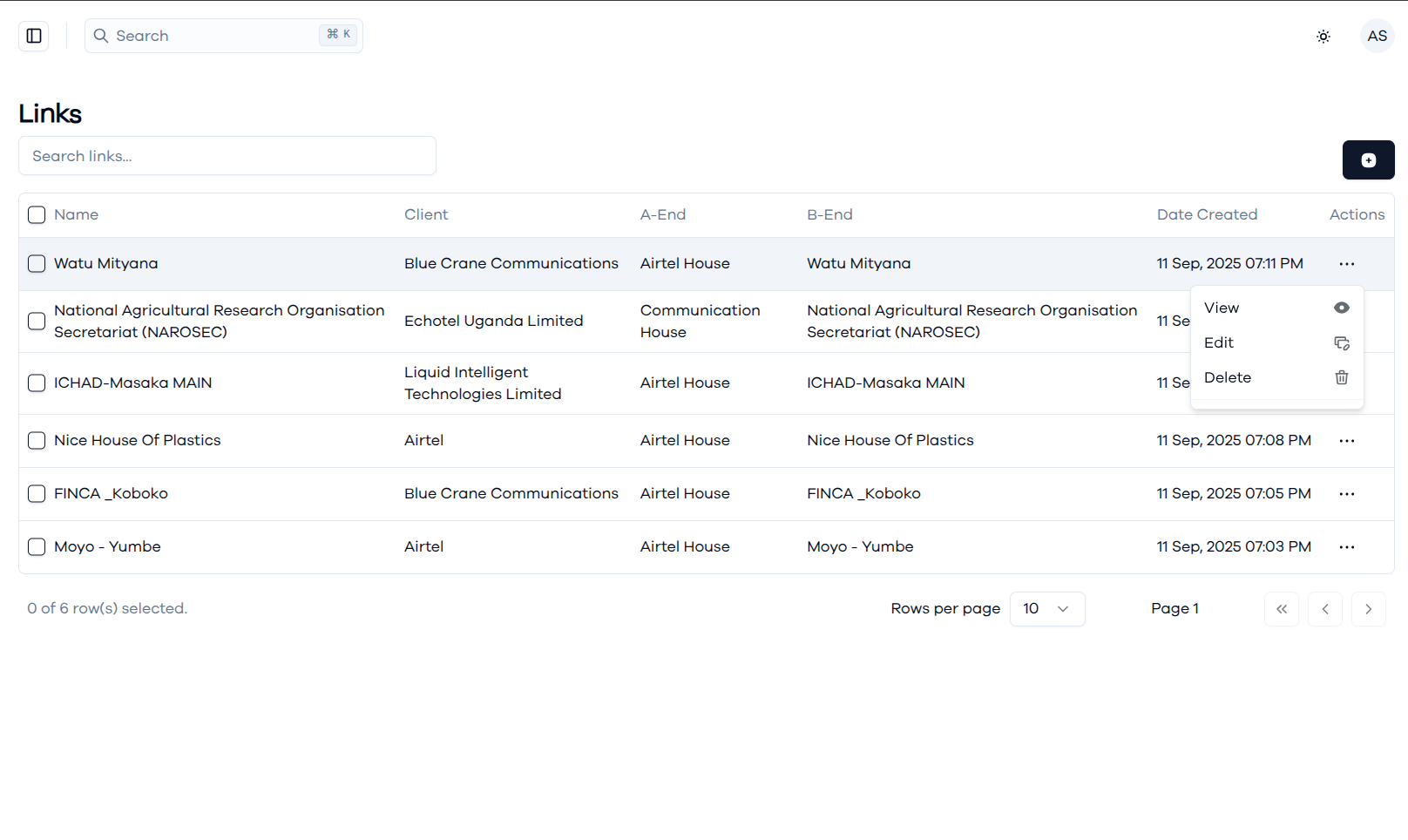Image resolution: width=1408 pixels, height=840 pixels.
Task: Focus the Search links field
Action: click(227, 156)
